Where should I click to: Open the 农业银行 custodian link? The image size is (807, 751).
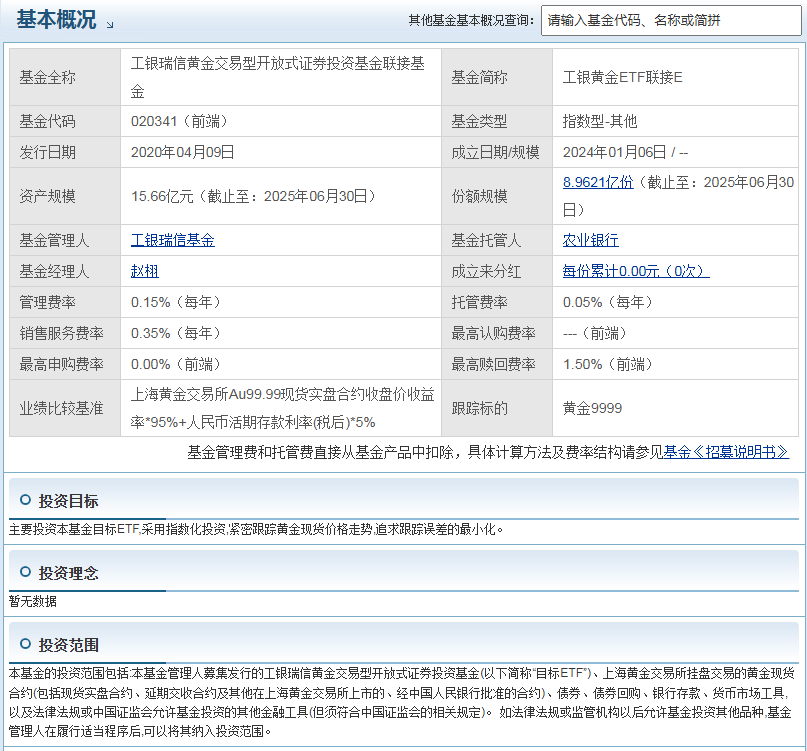click(x=590, y=240)
